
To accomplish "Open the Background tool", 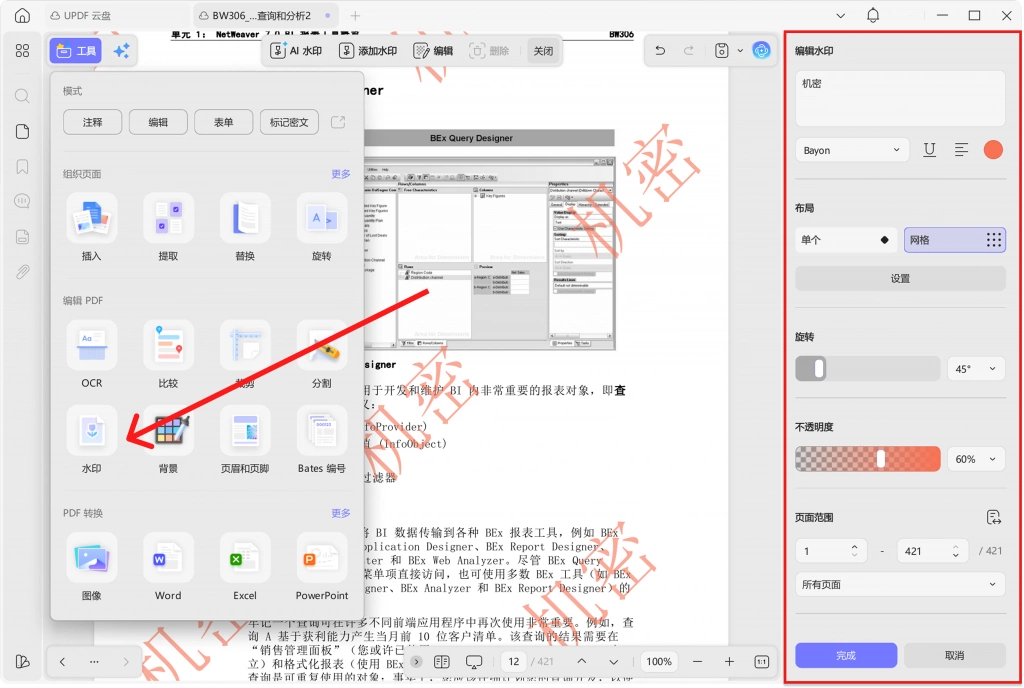I will point(168,441).
